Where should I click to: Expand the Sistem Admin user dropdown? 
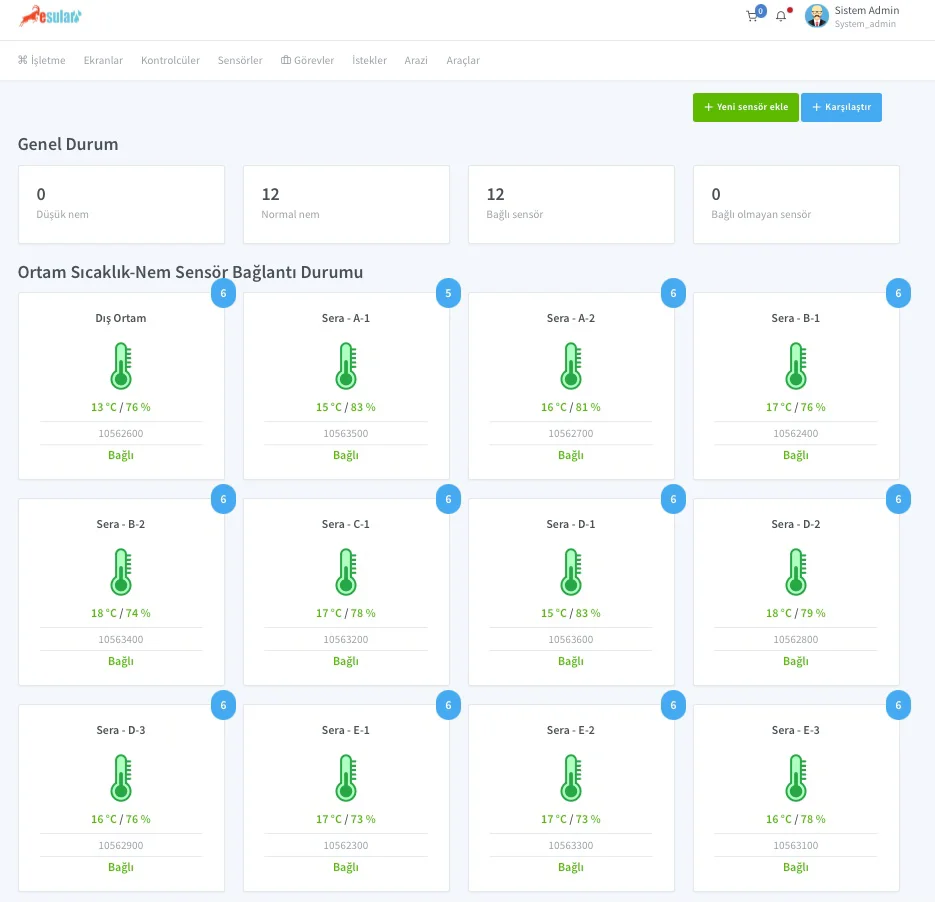tap(866, 16)
